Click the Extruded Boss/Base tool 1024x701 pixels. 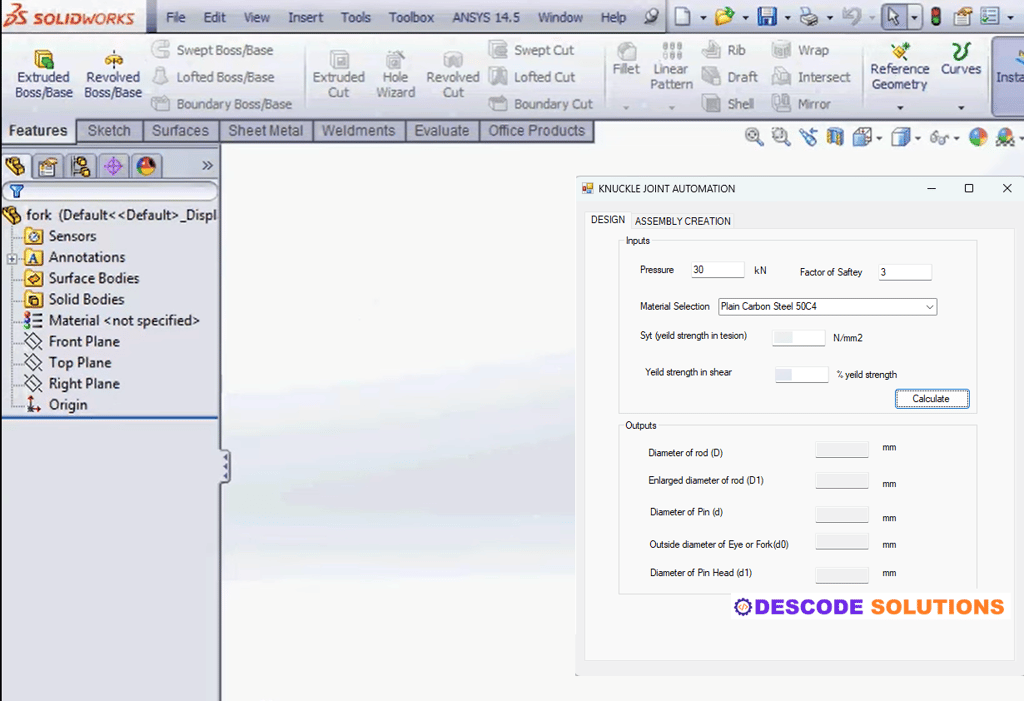point(44,74)
